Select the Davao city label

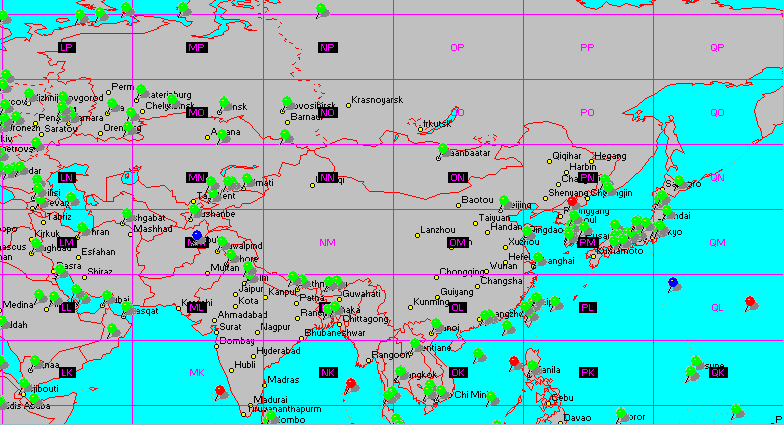[x=578, y=418]
